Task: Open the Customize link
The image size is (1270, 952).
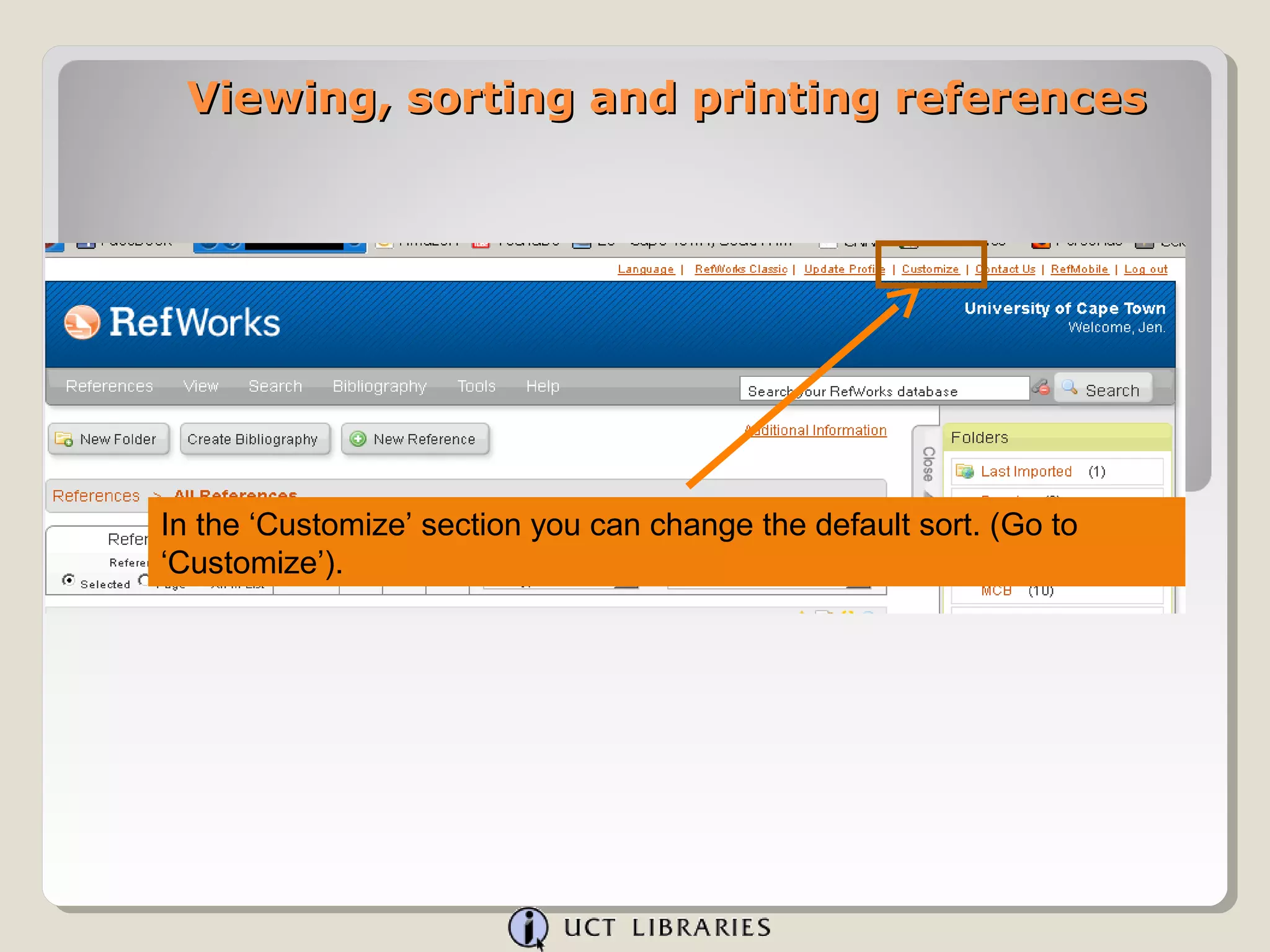Action: [930, 269]
